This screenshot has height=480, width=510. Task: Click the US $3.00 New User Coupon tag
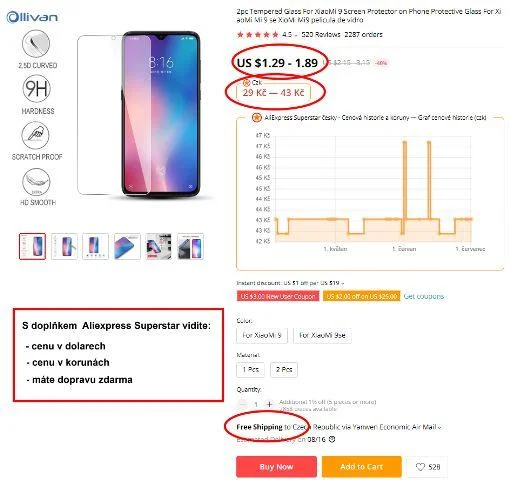[x=278, y=296]
